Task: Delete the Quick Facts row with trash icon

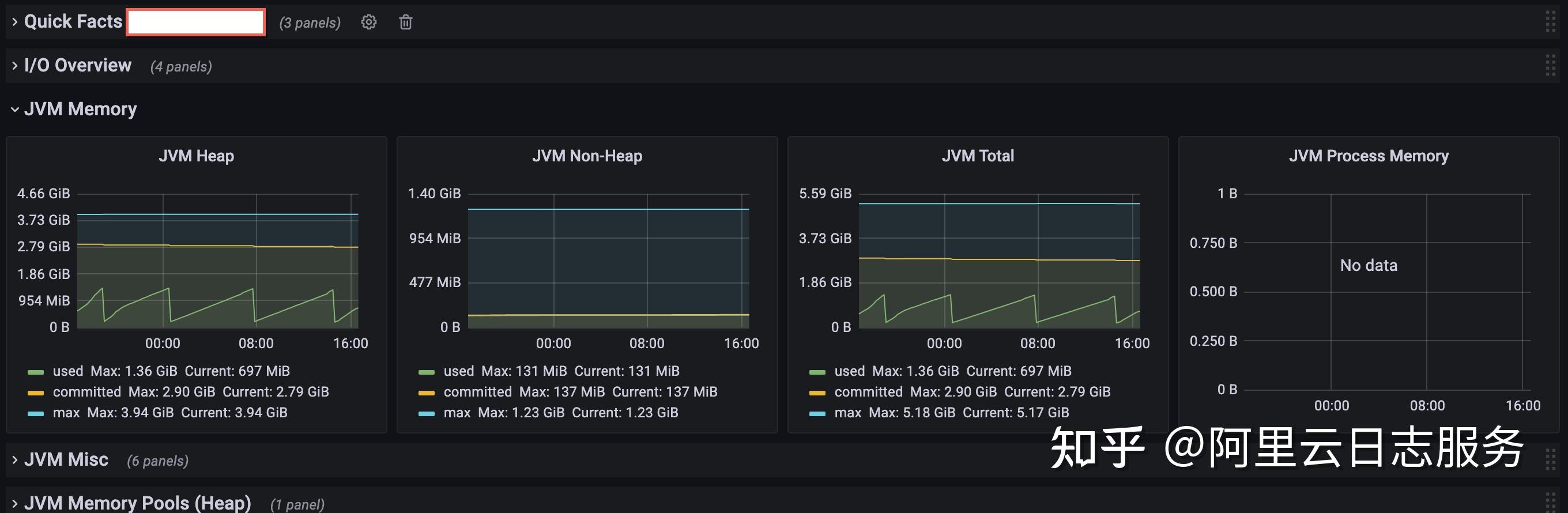Action: pos(405,22)
